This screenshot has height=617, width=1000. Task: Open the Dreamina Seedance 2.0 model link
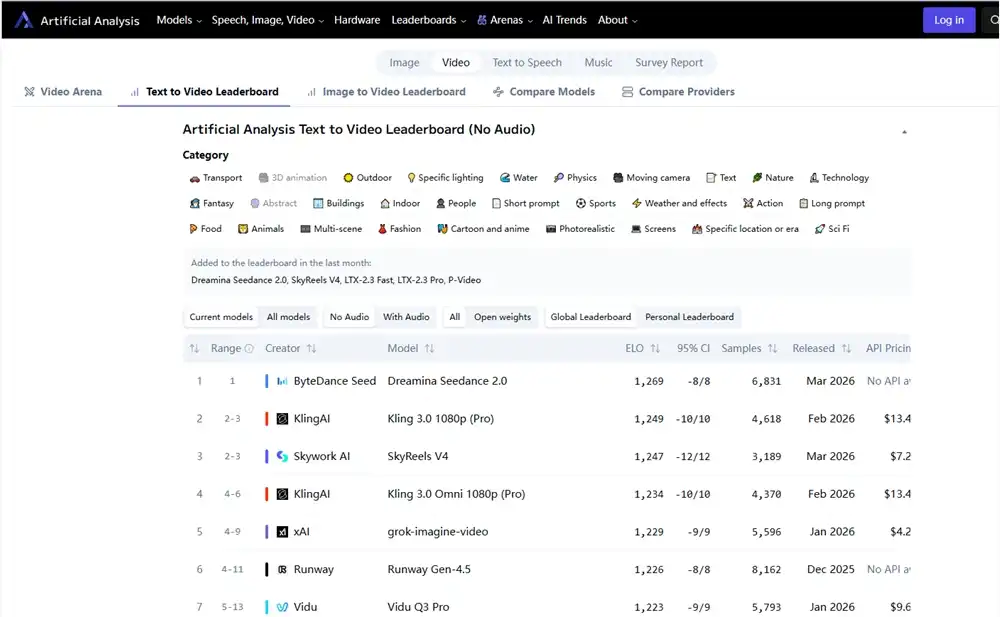[447, 381]
